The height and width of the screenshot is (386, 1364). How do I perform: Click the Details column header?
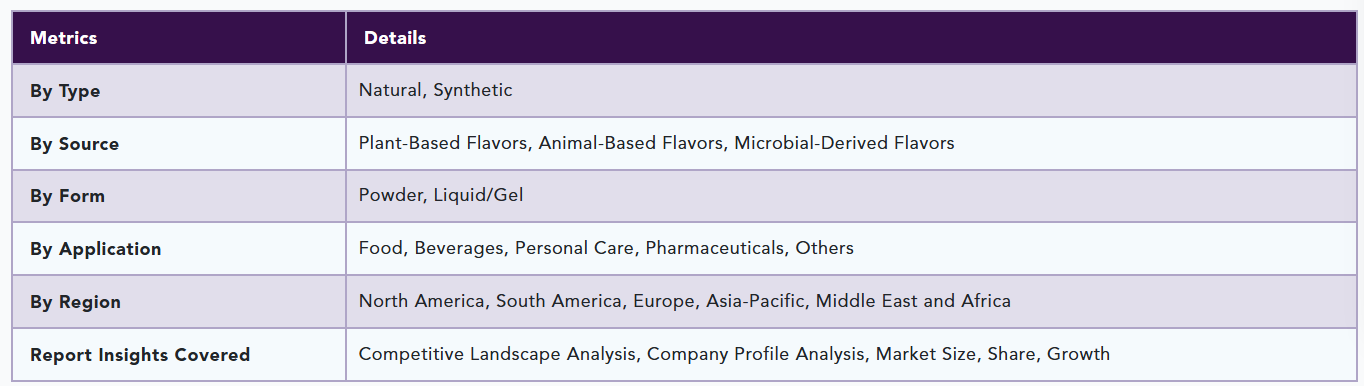395,38
